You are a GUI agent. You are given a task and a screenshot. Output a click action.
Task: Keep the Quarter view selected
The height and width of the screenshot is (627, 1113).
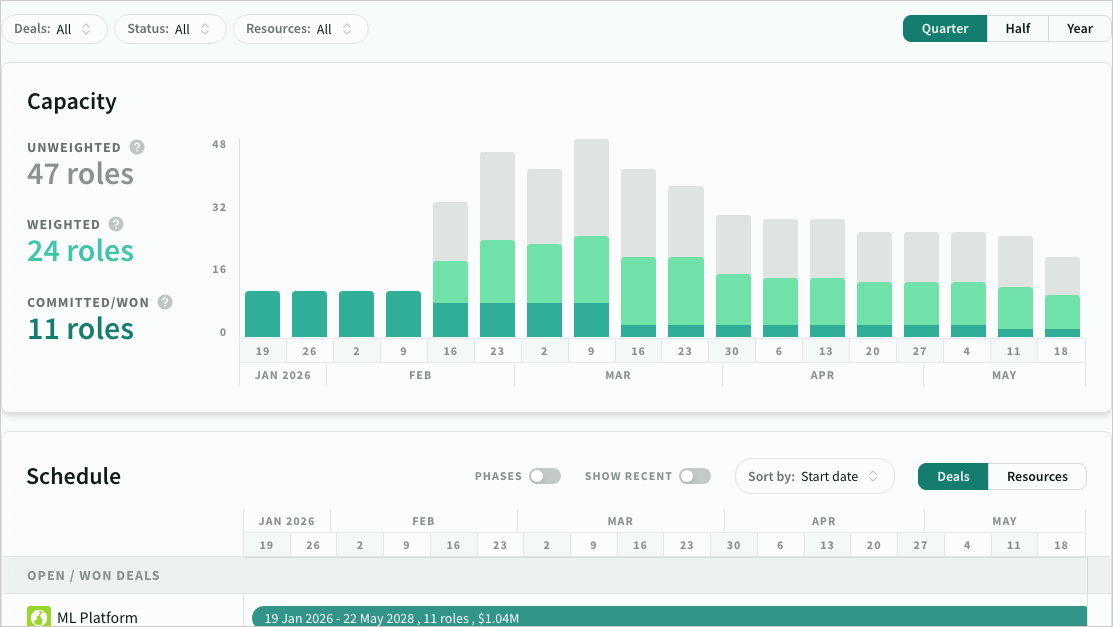[944, 28]
